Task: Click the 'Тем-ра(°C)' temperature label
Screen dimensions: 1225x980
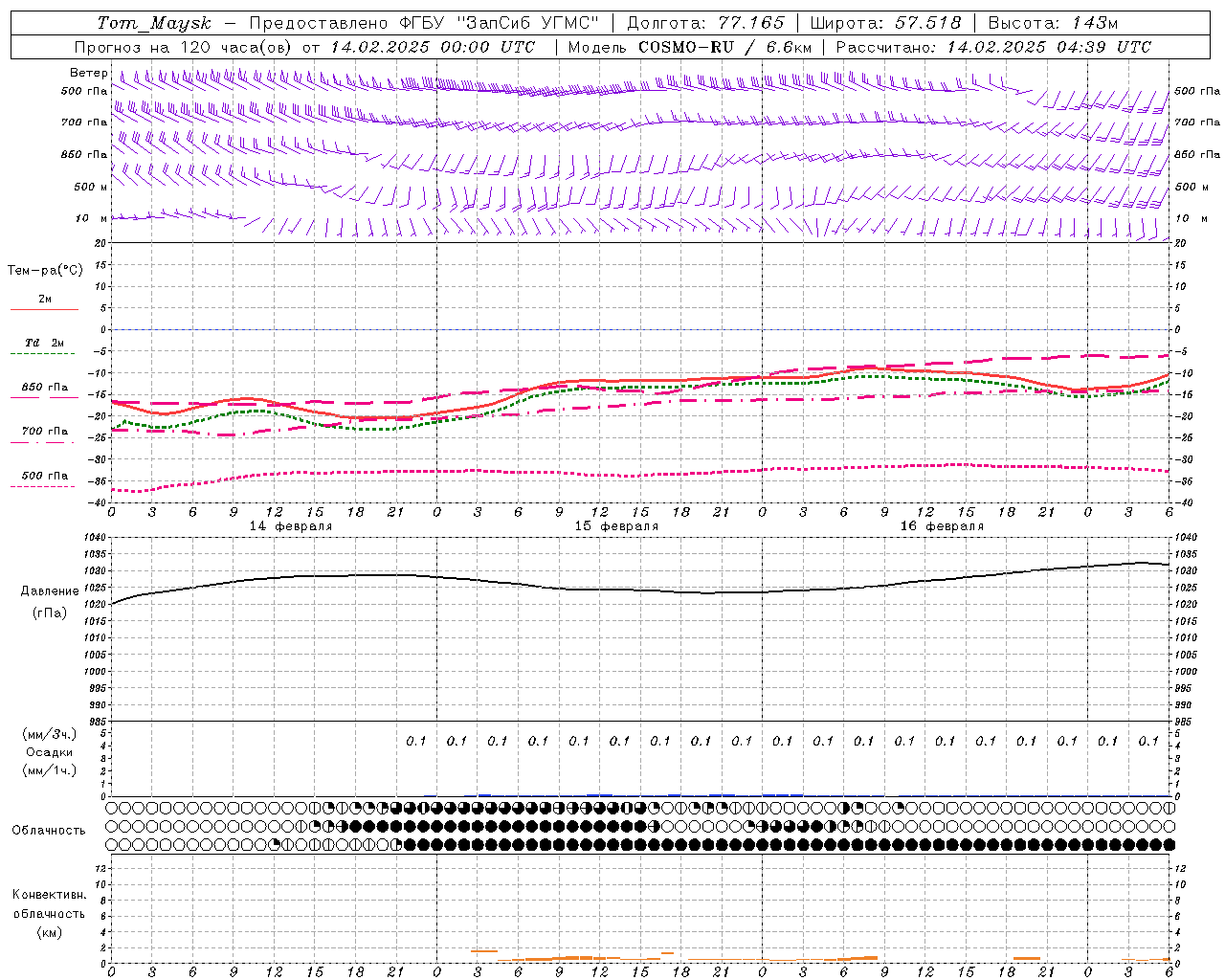Action: 45,270
